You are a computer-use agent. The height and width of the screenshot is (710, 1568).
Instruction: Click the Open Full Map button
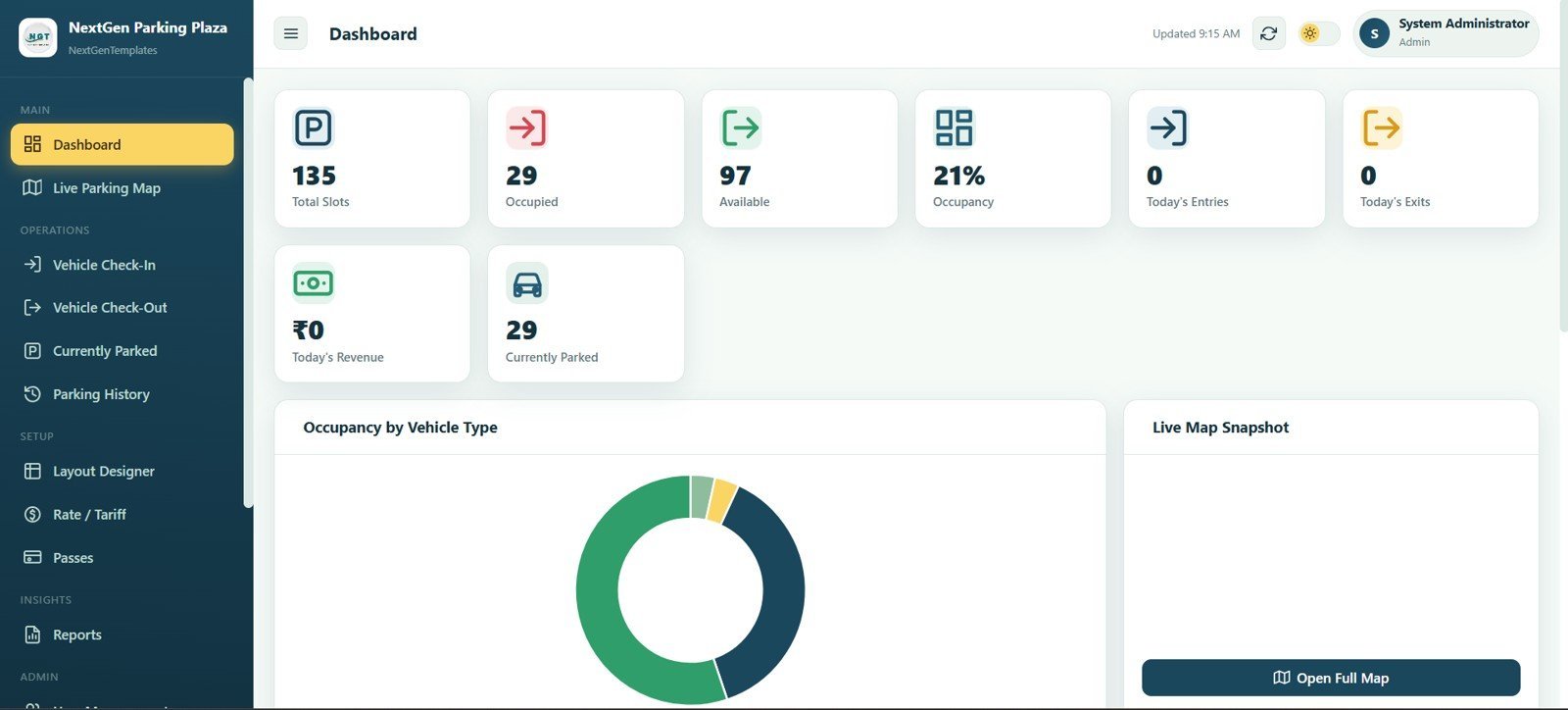point(1331,678)
